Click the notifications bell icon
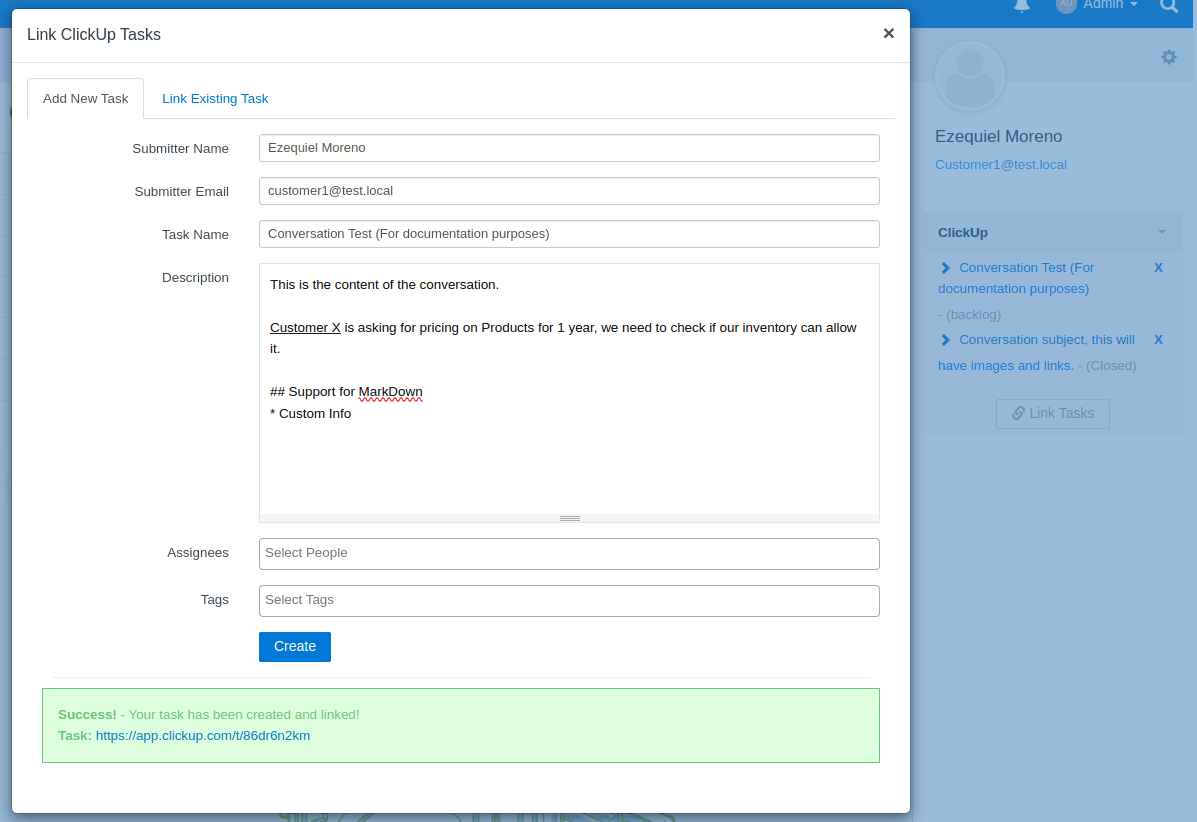 coord(1021,6)
